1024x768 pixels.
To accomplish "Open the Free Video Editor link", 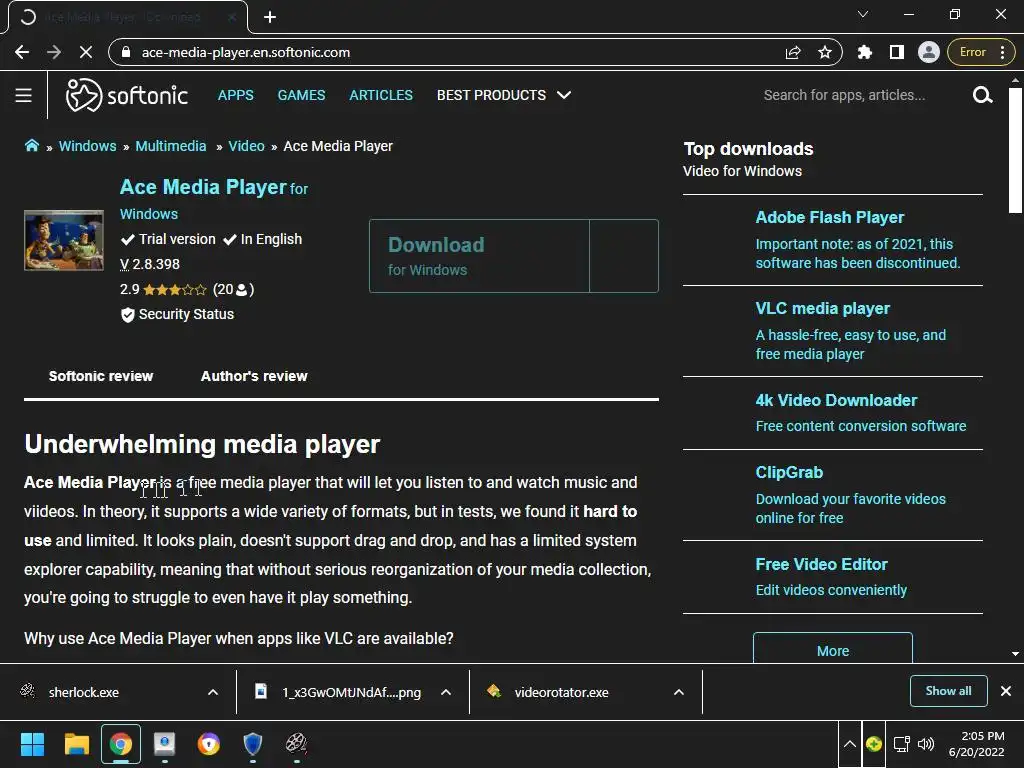I will pyautogui.click(x=821, y=564).
